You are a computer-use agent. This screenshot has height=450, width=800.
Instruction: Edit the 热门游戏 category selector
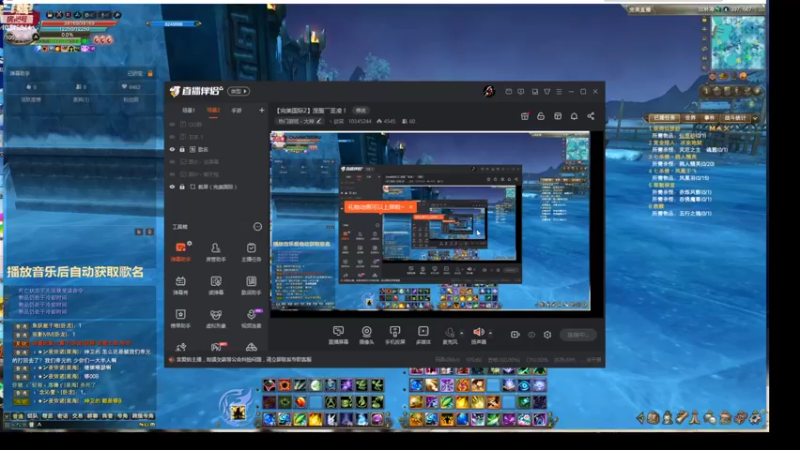click(299, 121)
